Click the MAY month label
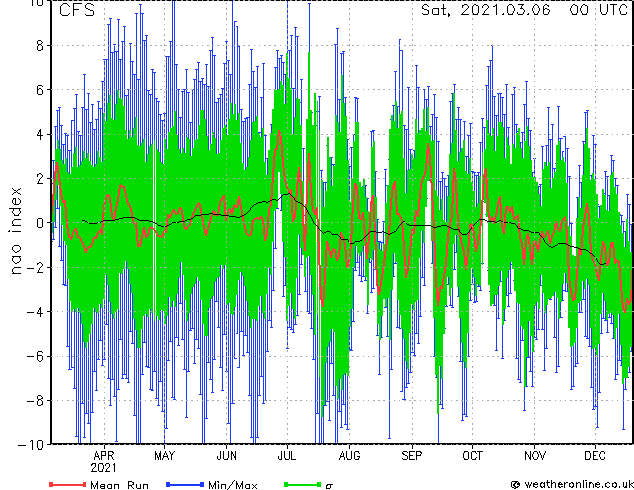634x490 pixels. click(x=165, y=456)
